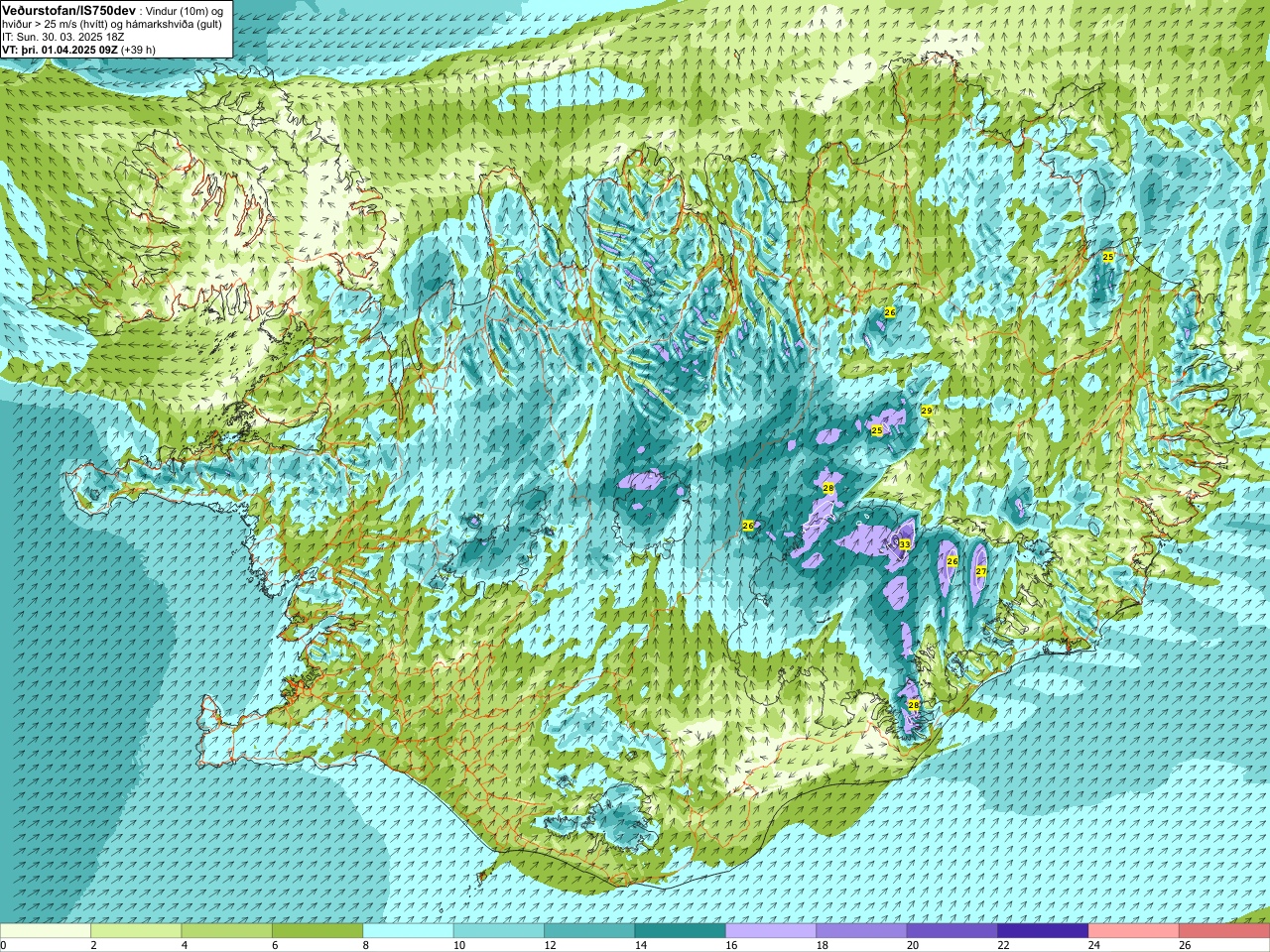Select the 8–10 m/s pale cyan legend swatch

click(x=409, y=932)
